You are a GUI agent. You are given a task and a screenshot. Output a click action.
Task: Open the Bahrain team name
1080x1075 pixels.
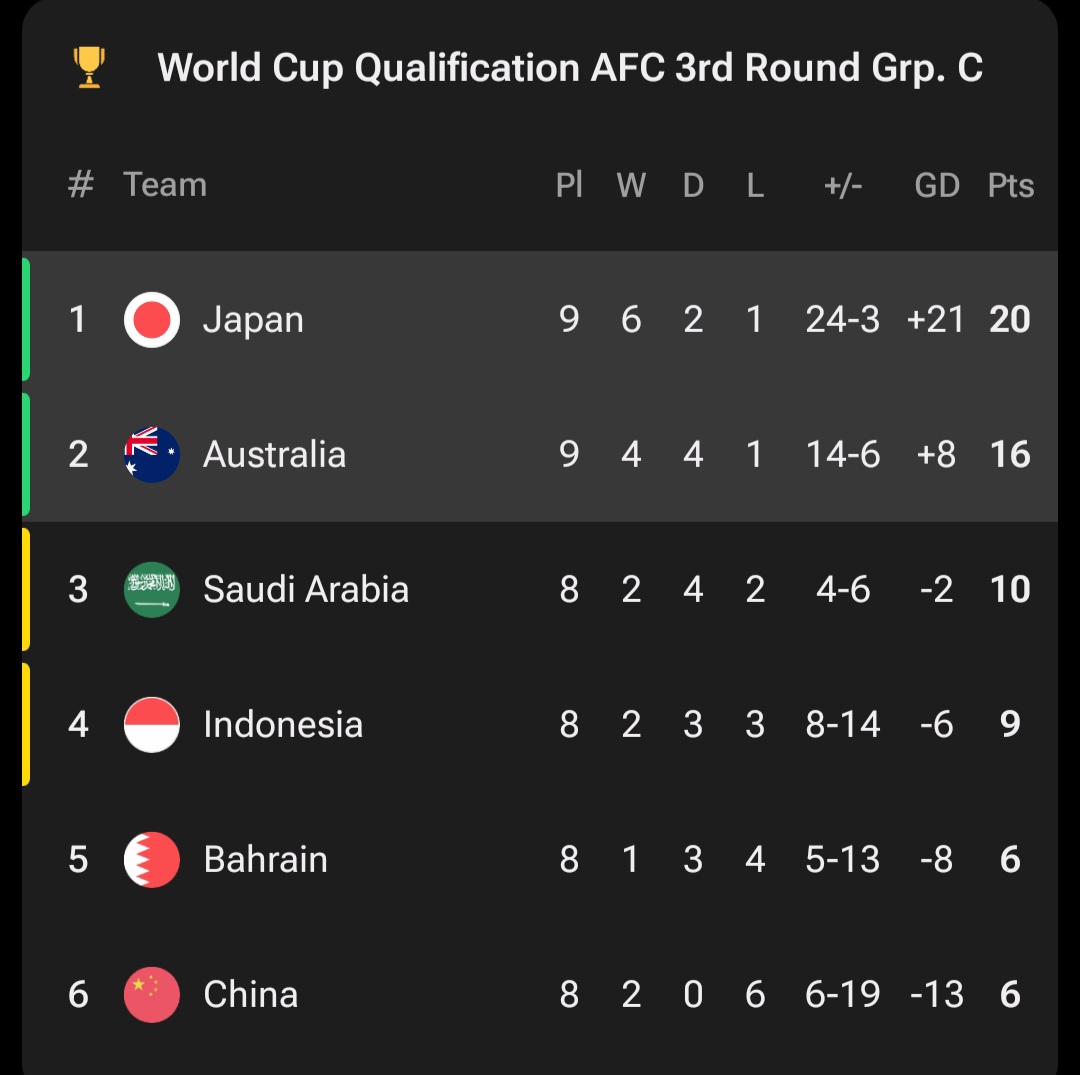pos(265,859)
